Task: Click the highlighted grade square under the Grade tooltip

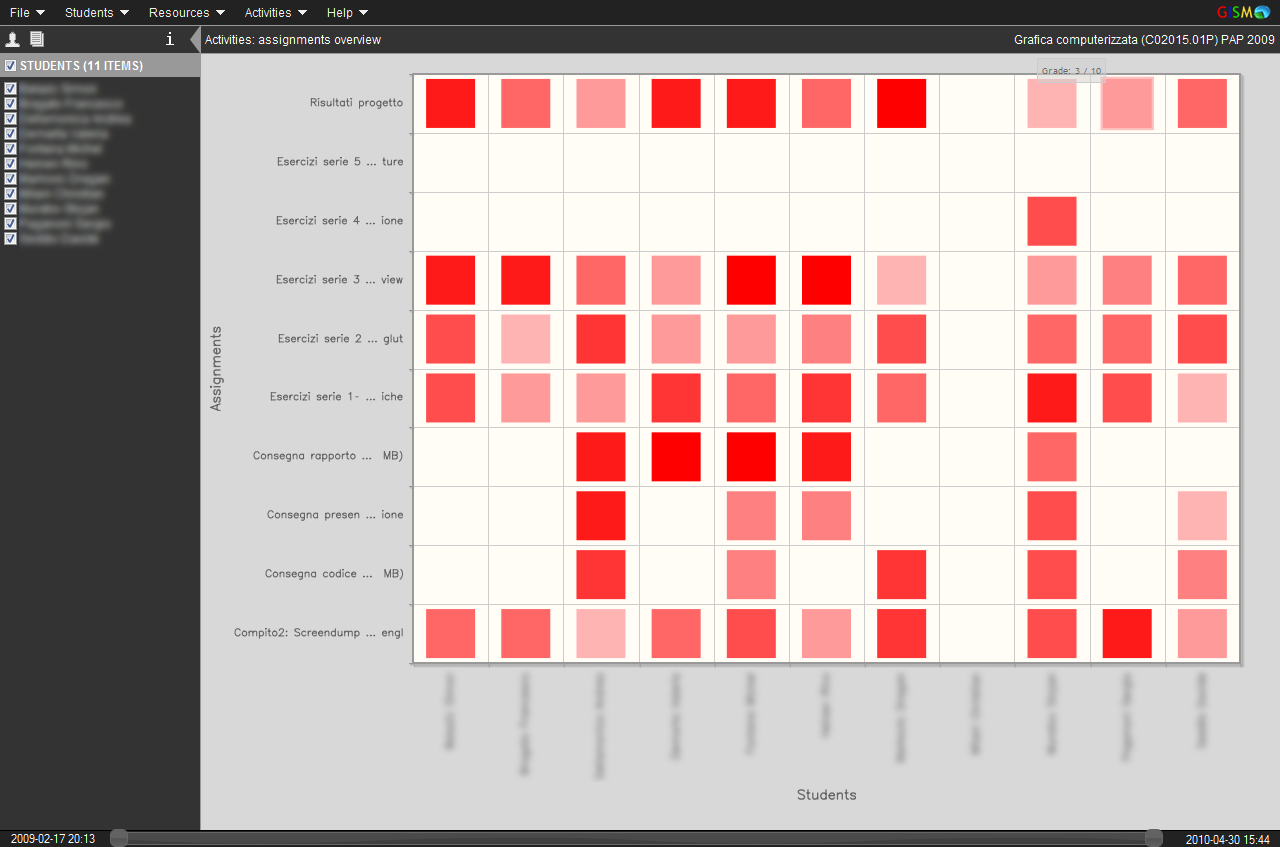Action: 1127,104
